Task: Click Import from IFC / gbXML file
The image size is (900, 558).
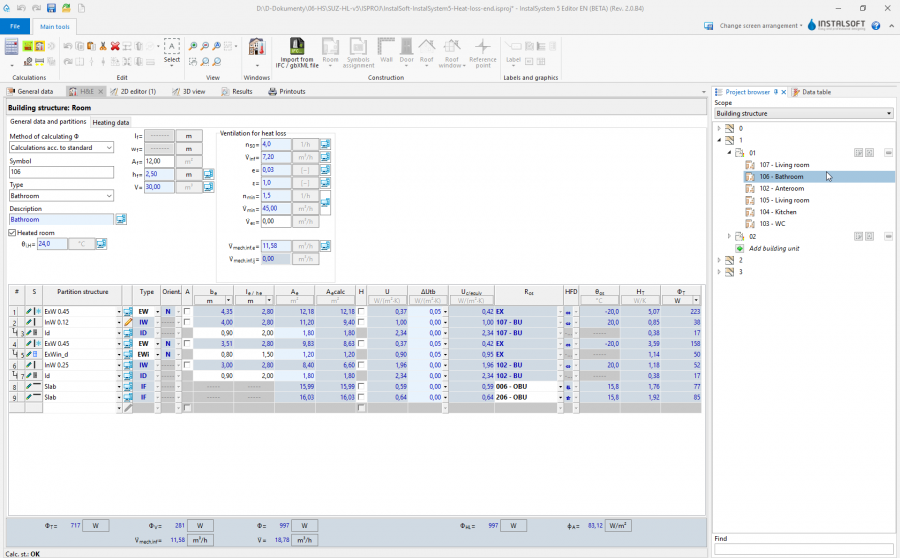Action: click(298, 52)
